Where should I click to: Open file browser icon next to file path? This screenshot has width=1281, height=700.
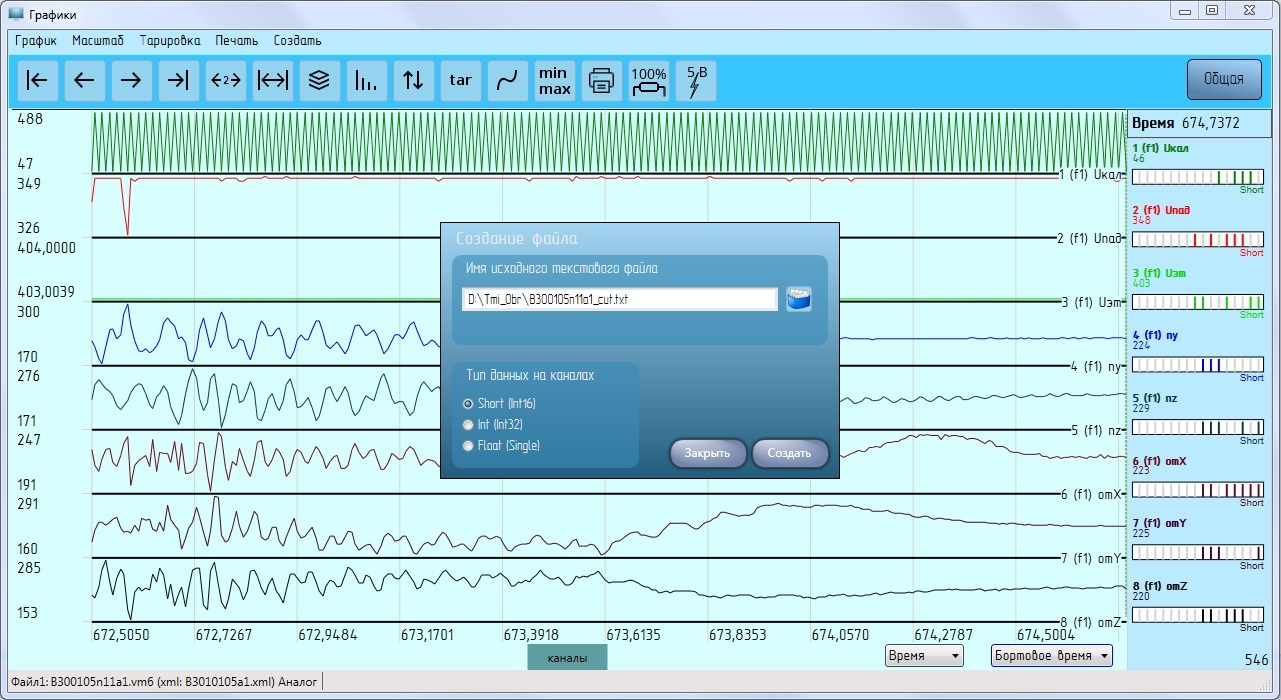pyautogui.click(x=798, y=299)
